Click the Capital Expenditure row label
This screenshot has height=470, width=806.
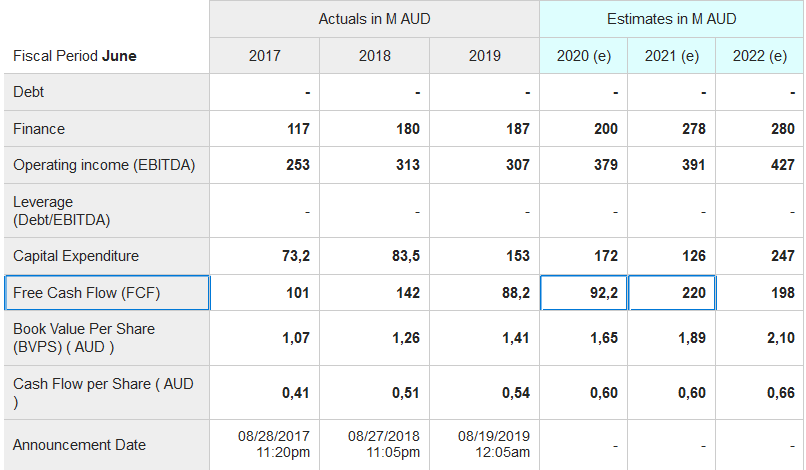click(76, 256)
